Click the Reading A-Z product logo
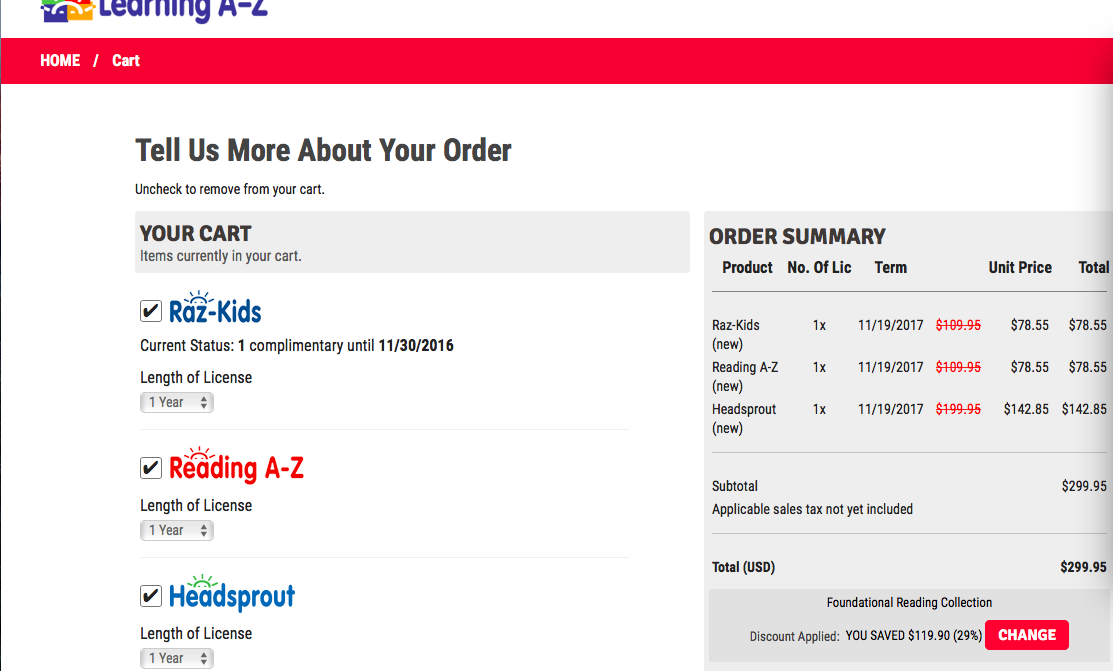The height and width of the screenshot is (671, 1113). (236, 465)
